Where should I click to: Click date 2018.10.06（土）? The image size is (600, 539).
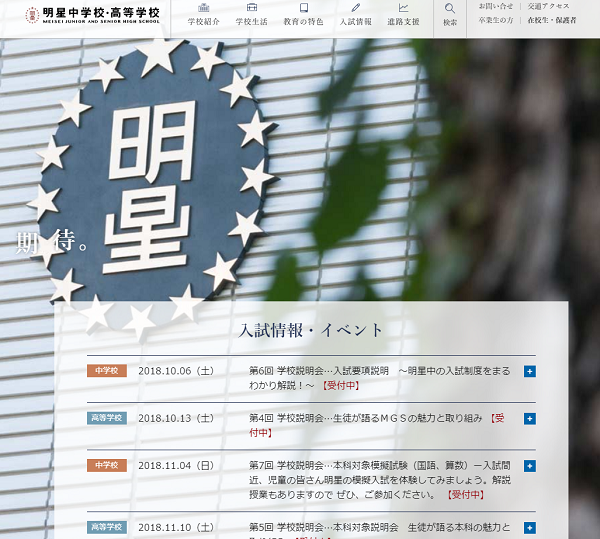click(x=176, y=371)
